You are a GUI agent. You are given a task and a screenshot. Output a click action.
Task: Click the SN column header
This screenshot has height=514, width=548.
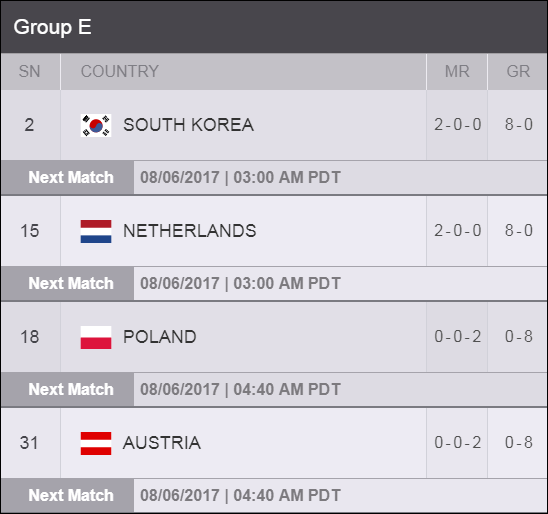tap(30, 71)
